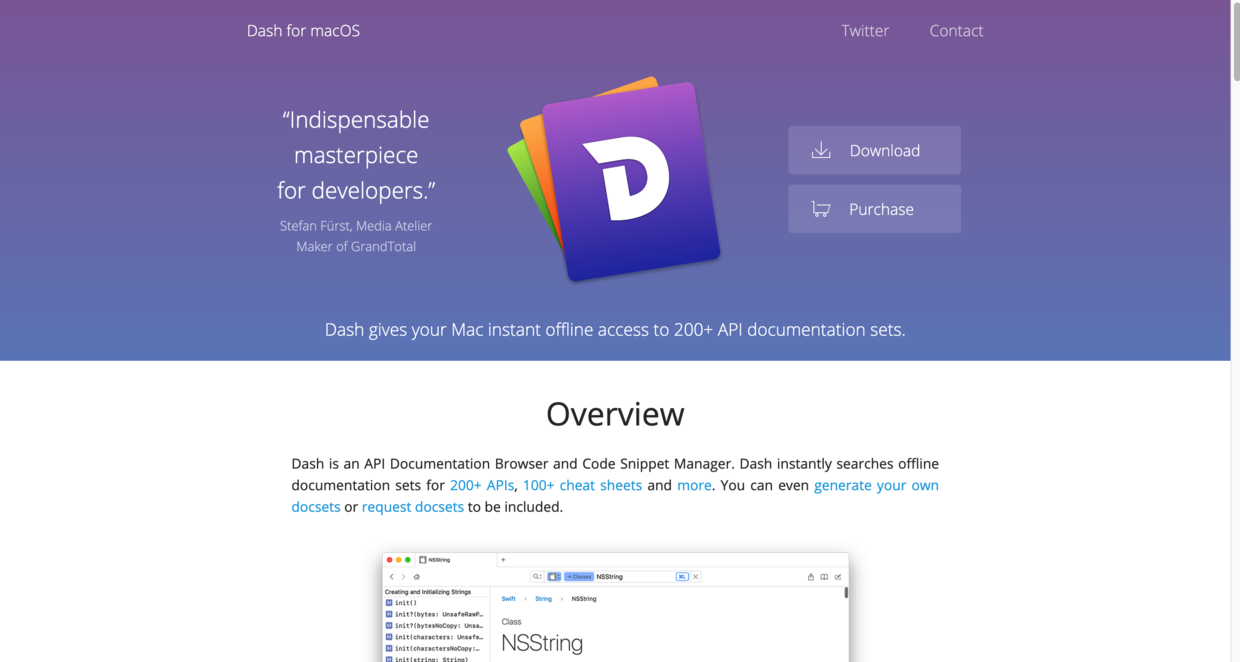1240x662 pixels.
Task: Click the shopping cart icon
Action: 821,209
